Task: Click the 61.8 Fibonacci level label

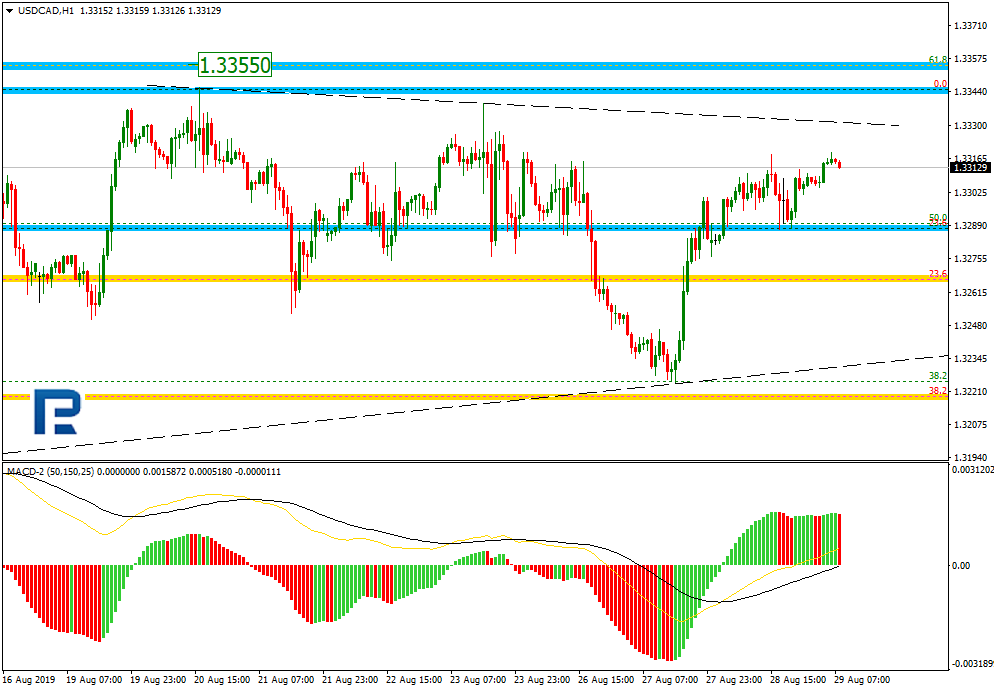Action: coord(938,60)
